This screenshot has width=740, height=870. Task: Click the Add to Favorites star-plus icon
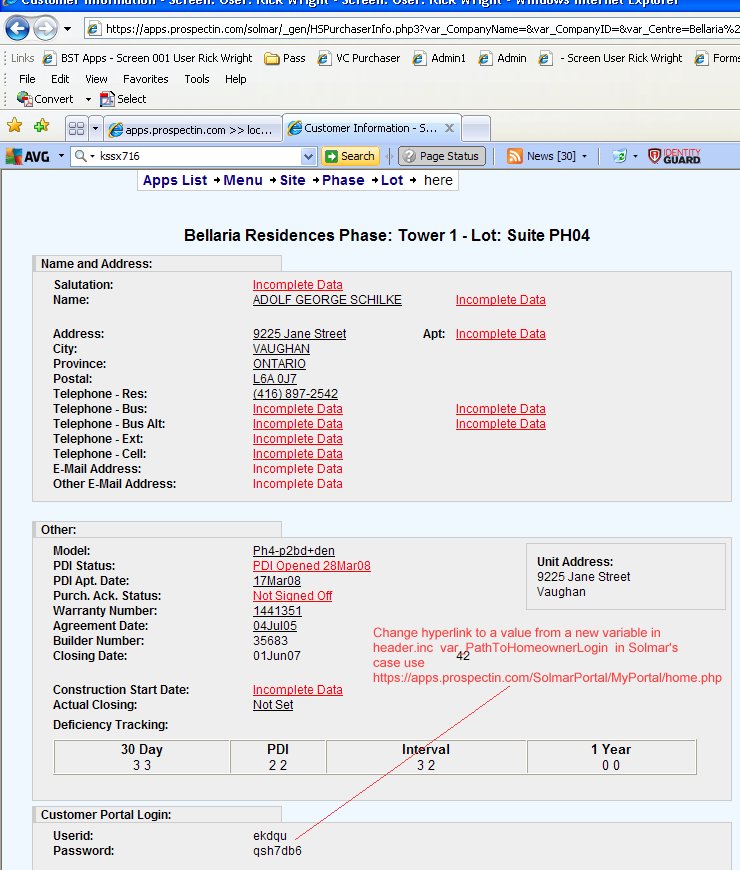click(42, 126)
